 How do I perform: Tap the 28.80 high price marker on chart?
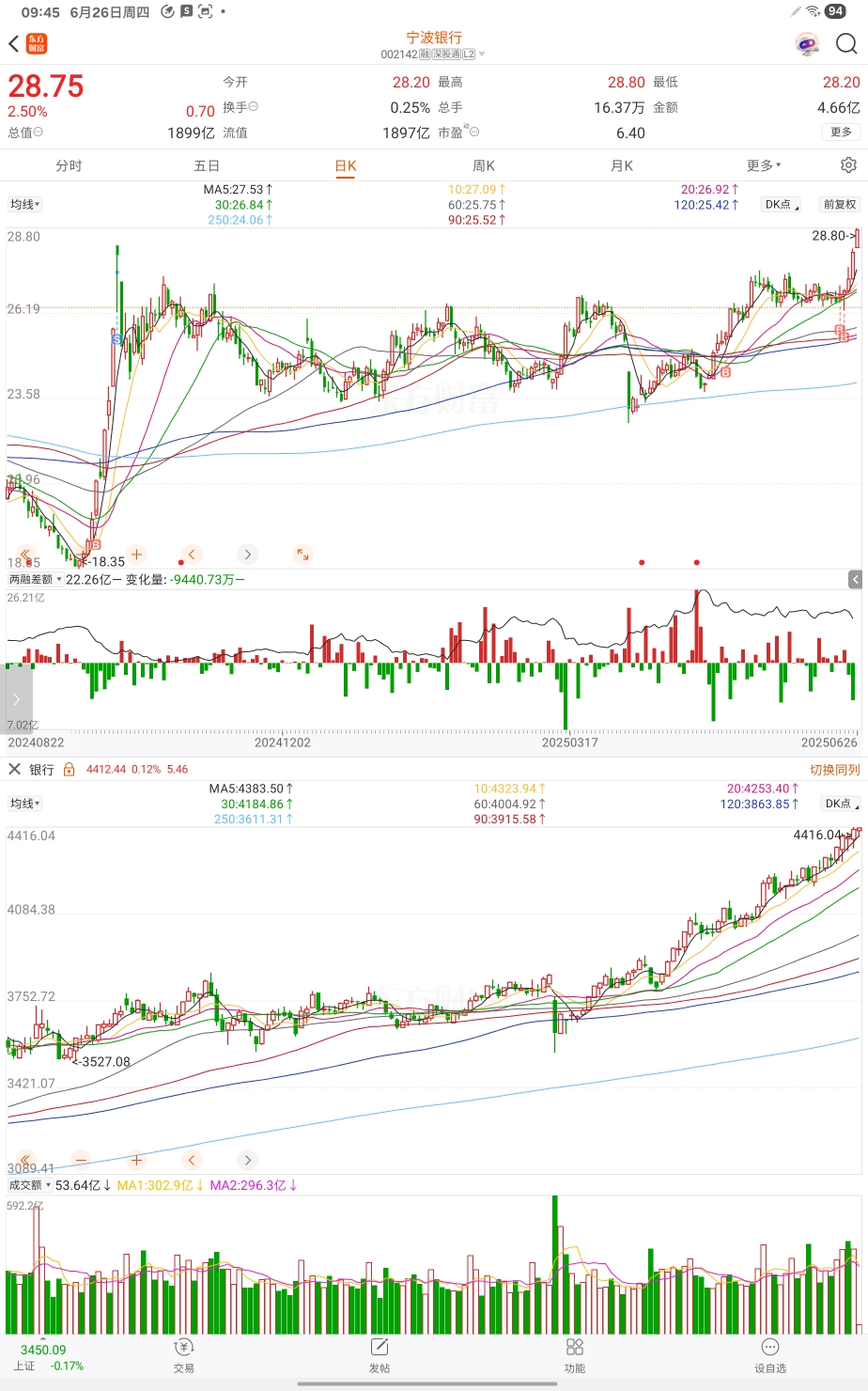tap(834, 236)
